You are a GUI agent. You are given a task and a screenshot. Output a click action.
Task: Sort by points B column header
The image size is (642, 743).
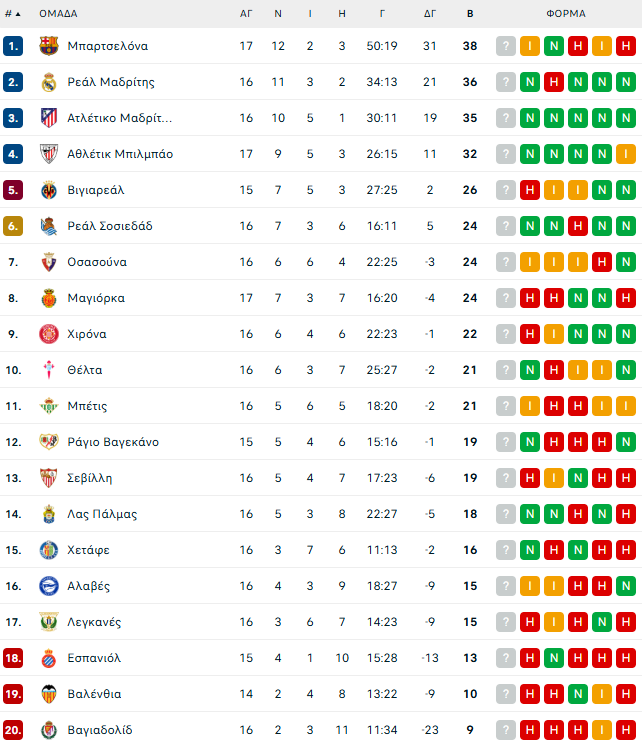click(x=470, y=14)
